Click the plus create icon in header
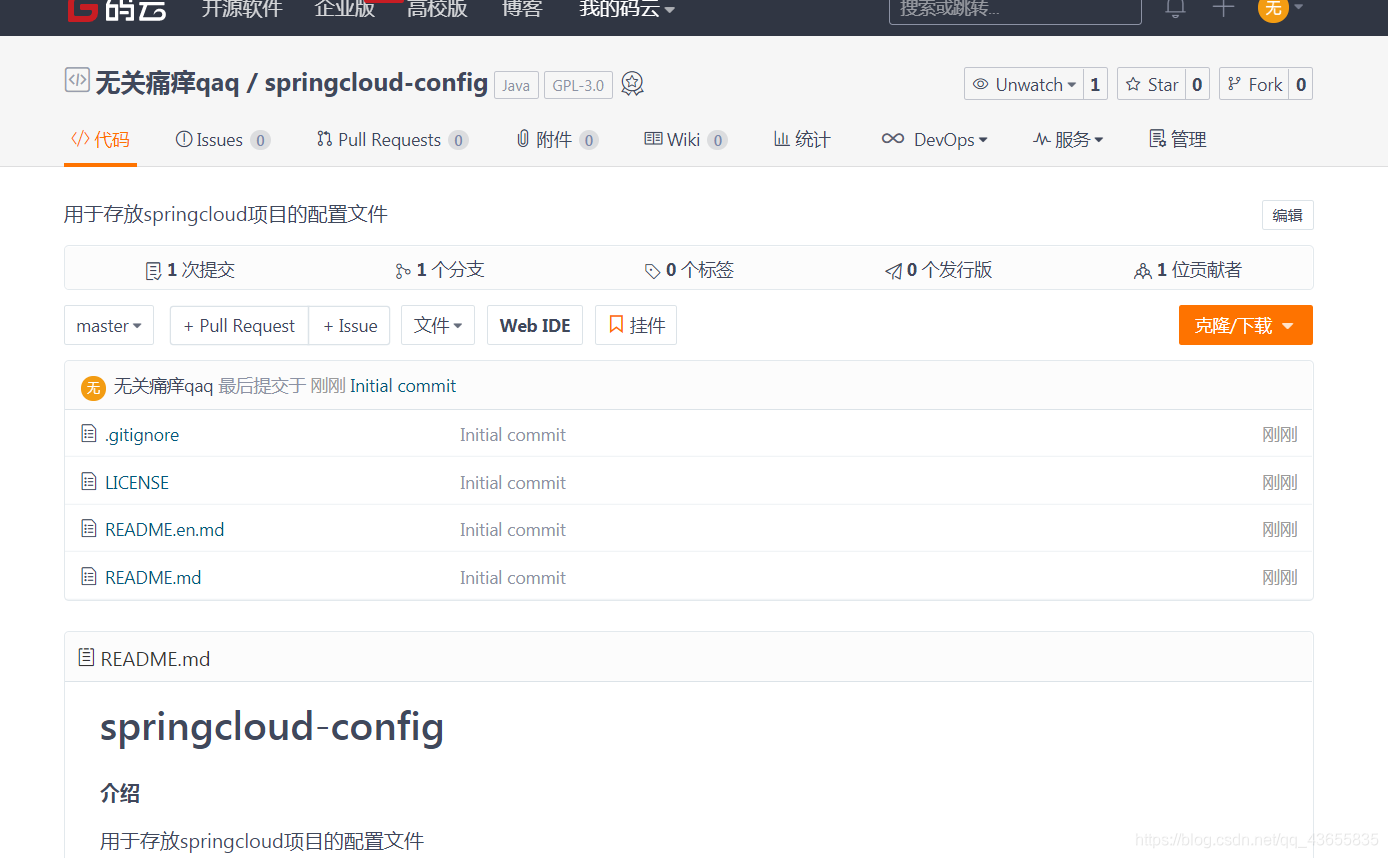This screenshot has width=1388, height=858. 1223,8
